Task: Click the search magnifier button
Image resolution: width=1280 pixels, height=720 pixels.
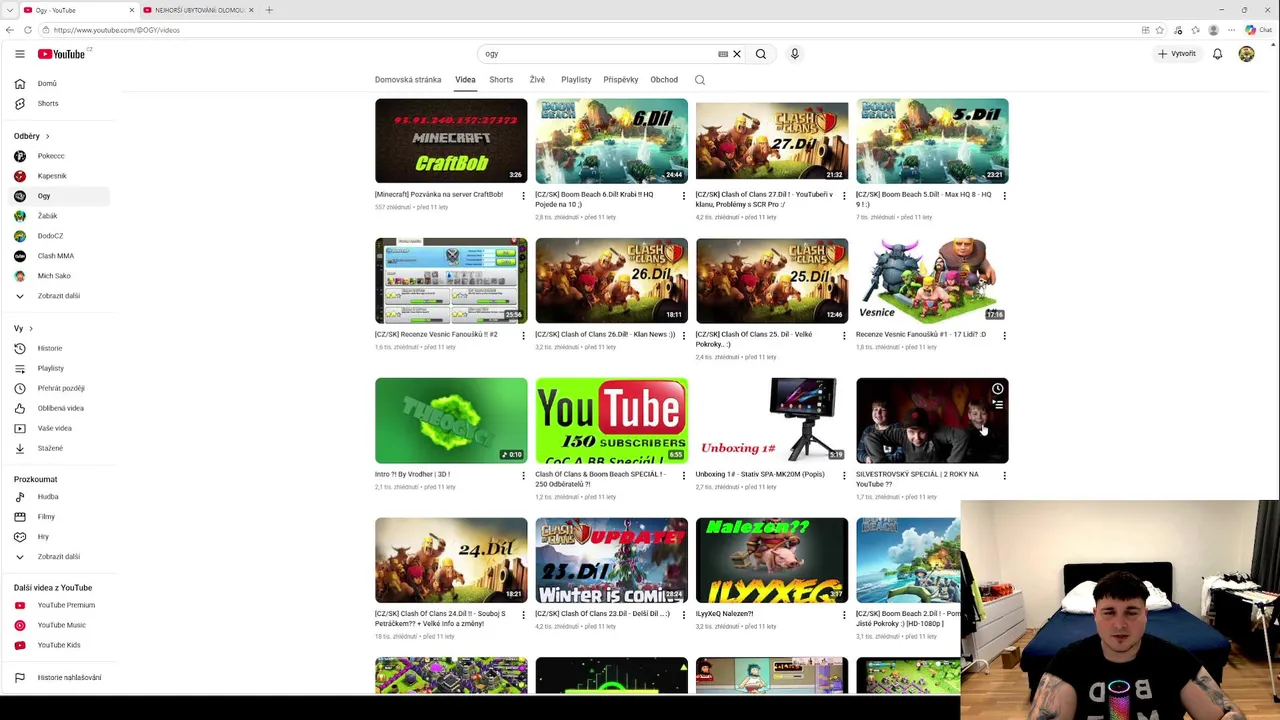Action: click(761, 54)
